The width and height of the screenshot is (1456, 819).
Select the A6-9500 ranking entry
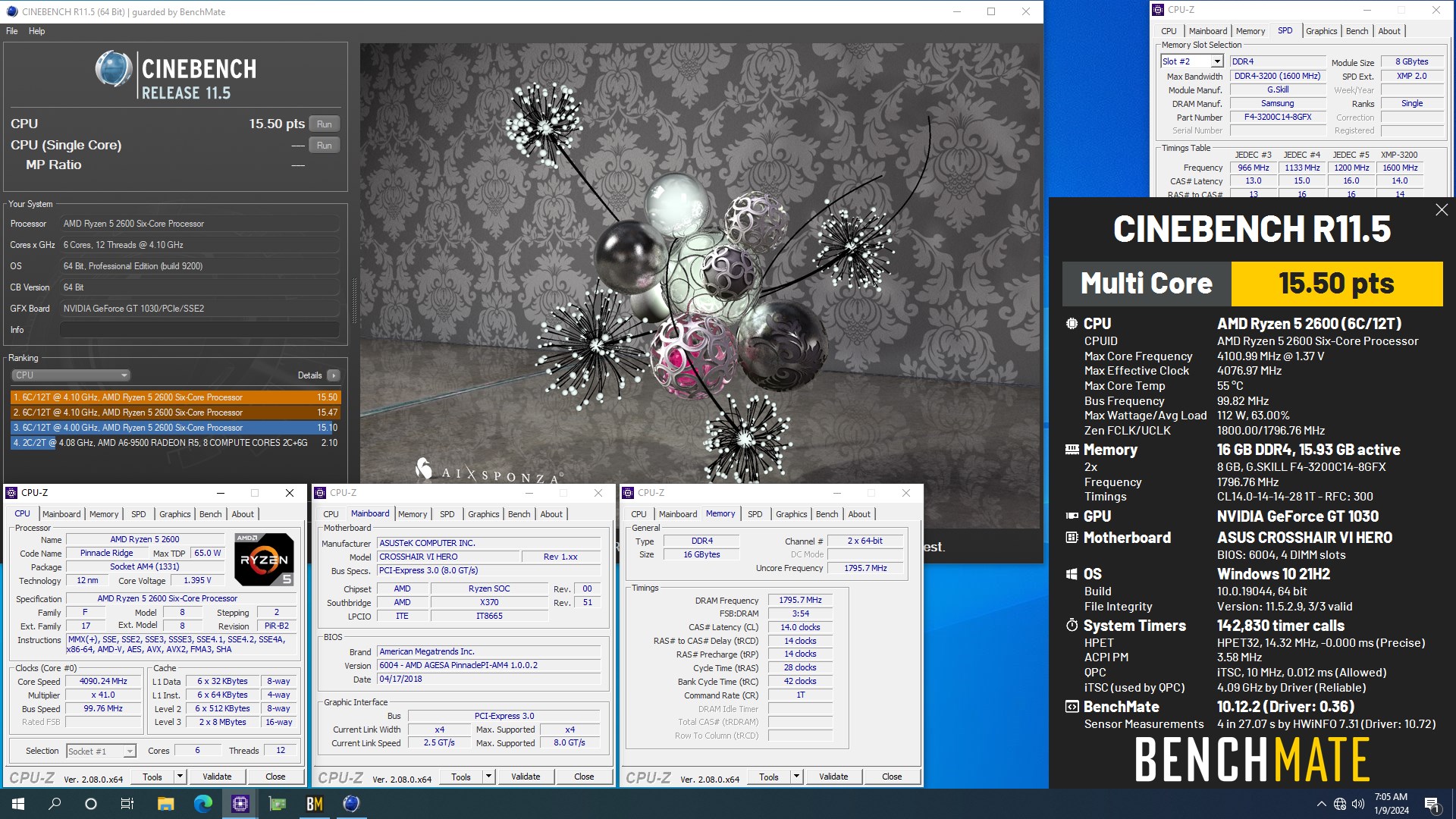point(176,443)
